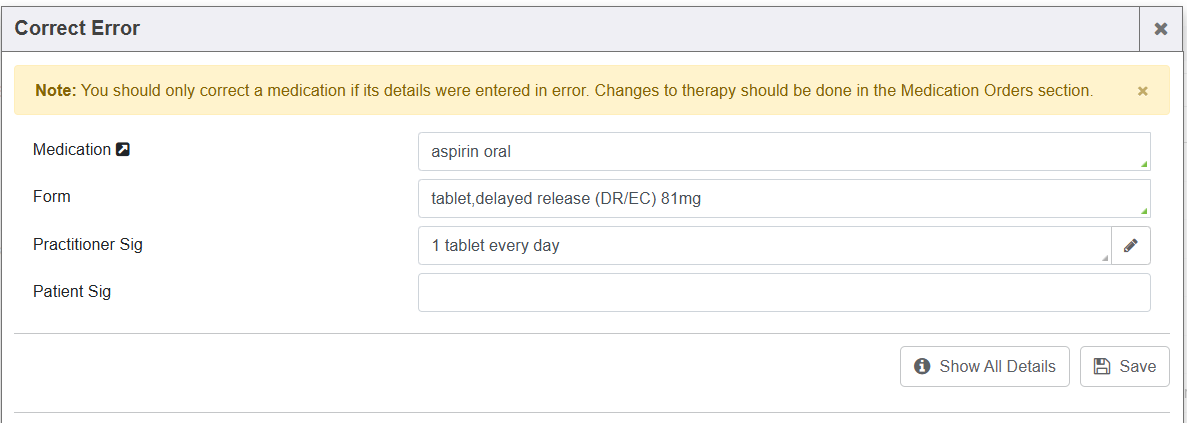Screen dimensions: 1187x423
Task: Click the info icon on Show All Details
Action: pyautogui.click(x=922, y=366)
